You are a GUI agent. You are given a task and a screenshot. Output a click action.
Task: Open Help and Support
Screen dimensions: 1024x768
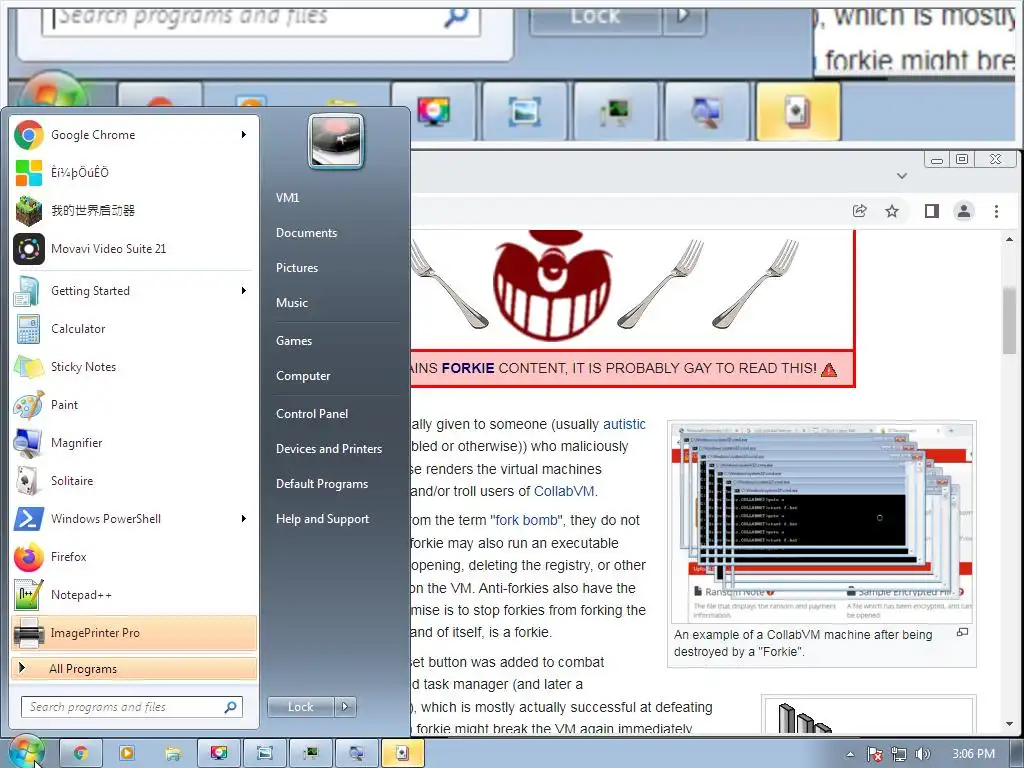(x=322, y=519)
